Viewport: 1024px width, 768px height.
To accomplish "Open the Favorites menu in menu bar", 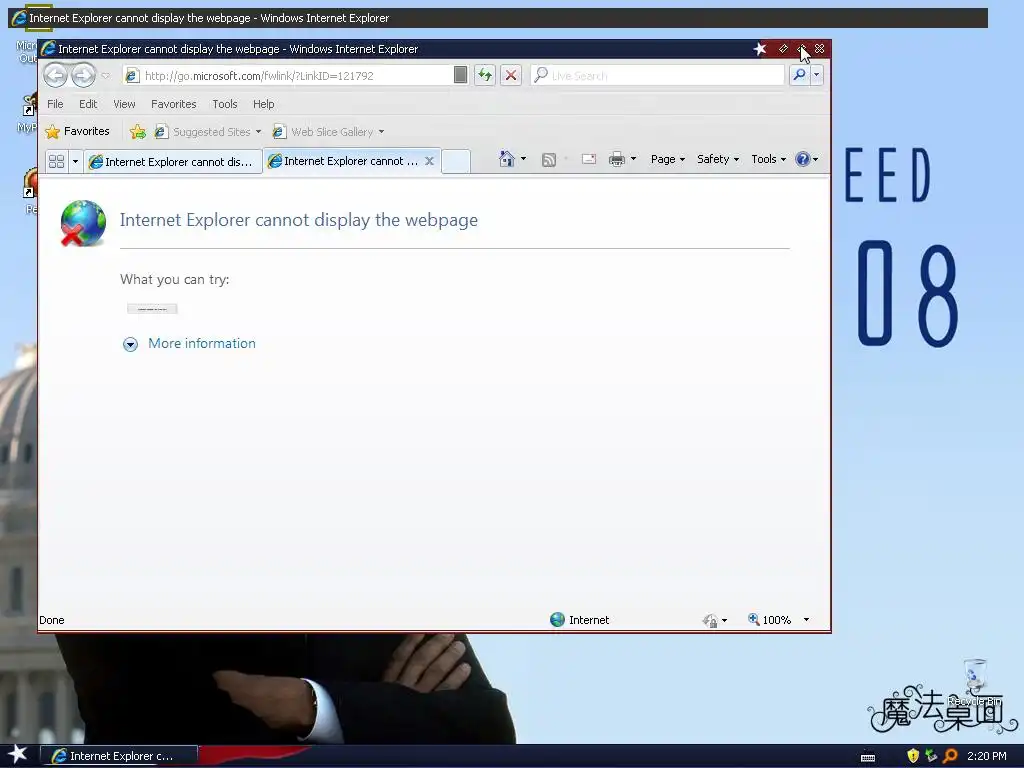I will [174, 104].
